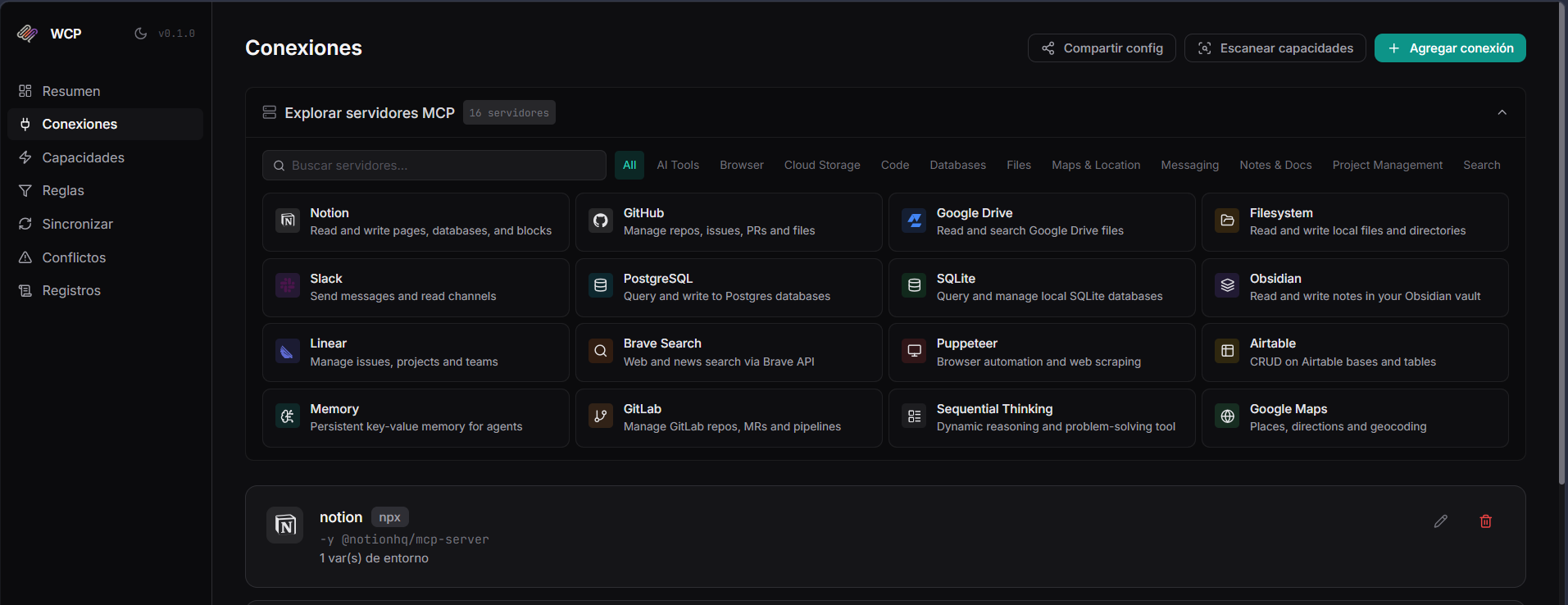Filter servers by Maps & Location

[x=1096, y=165]
